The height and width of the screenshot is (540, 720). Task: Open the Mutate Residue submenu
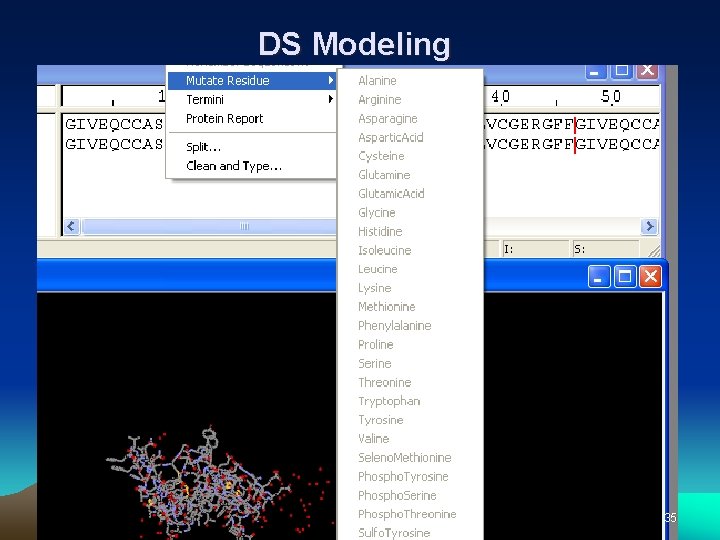click(252, 81)
